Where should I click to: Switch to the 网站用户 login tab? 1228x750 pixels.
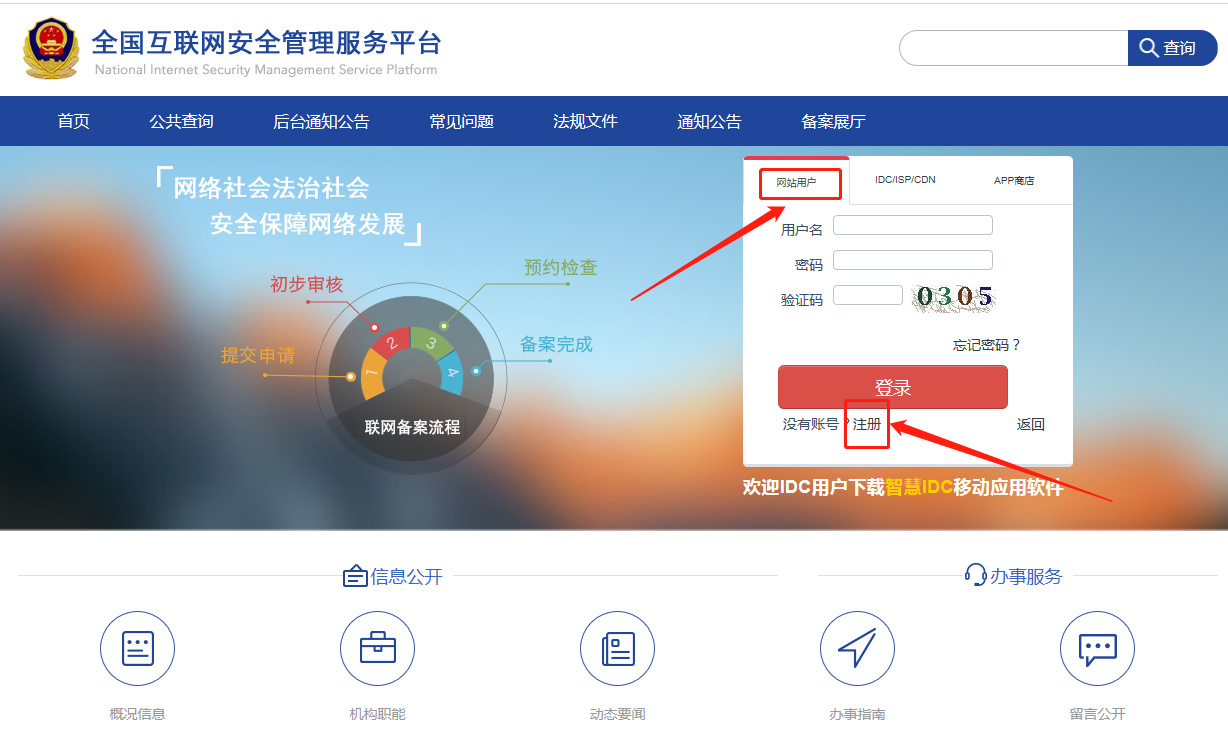pyautogui.click(x=797, y=182)
